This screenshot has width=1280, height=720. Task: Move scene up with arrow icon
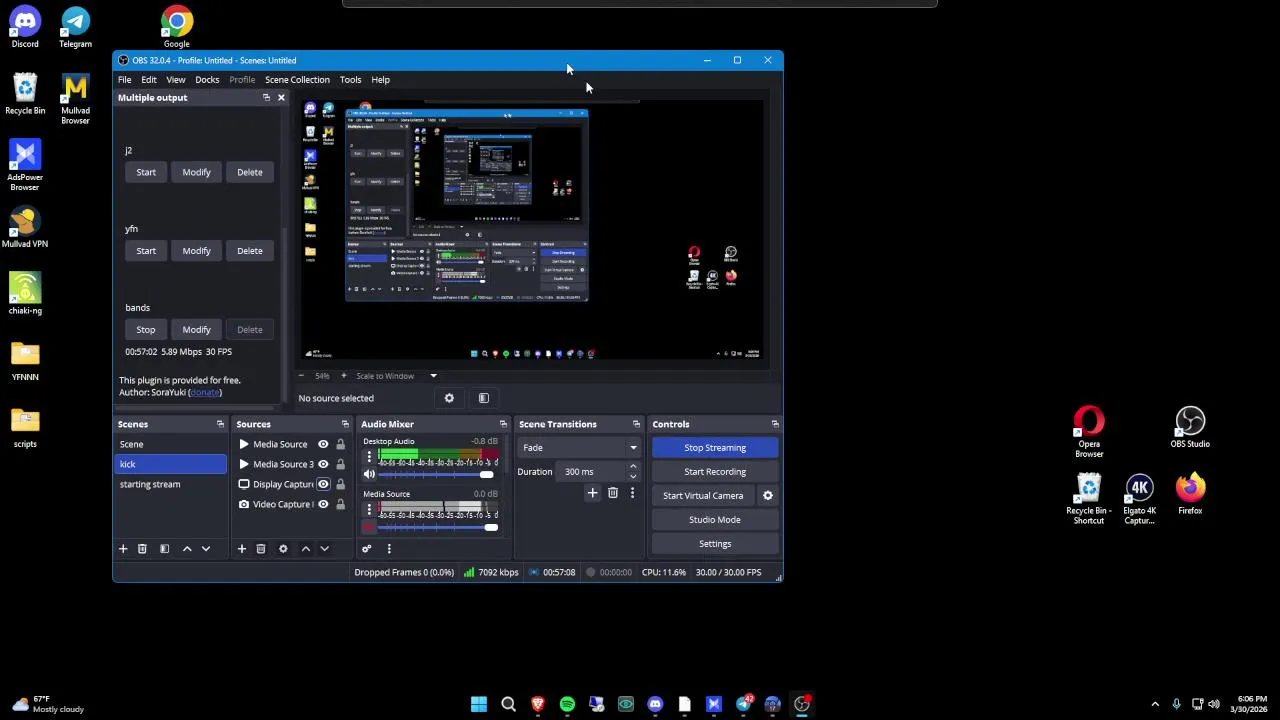[x=187, y=548]
